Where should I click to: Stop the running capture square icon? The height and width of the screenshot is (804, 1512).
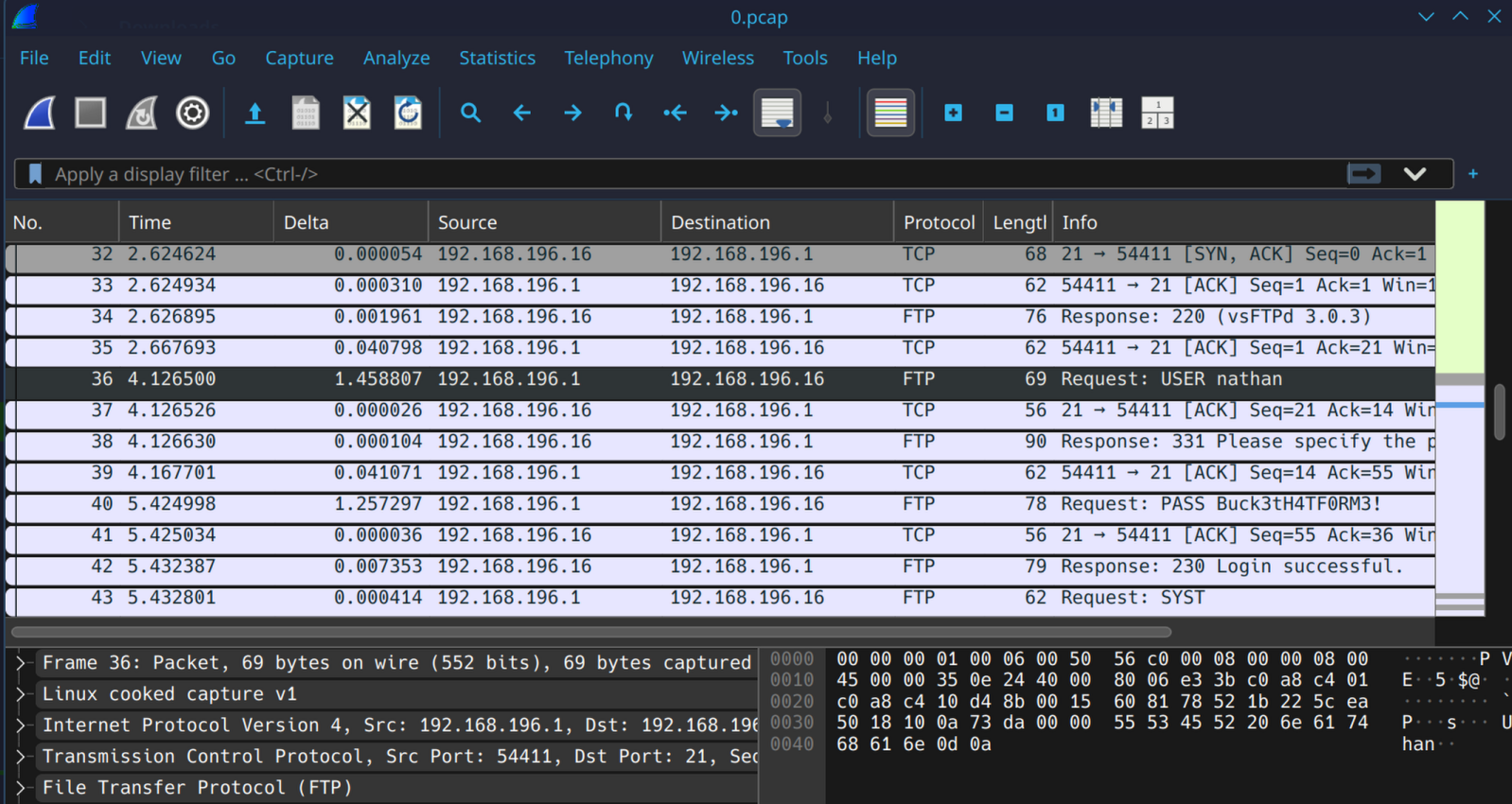(x=91, y=114)
